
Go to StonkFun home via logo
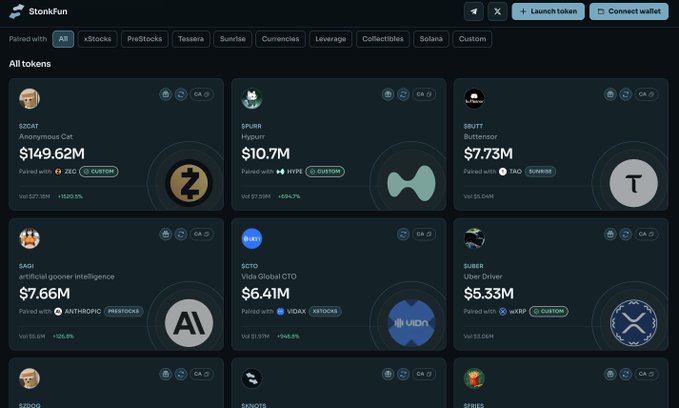[38, 11]
